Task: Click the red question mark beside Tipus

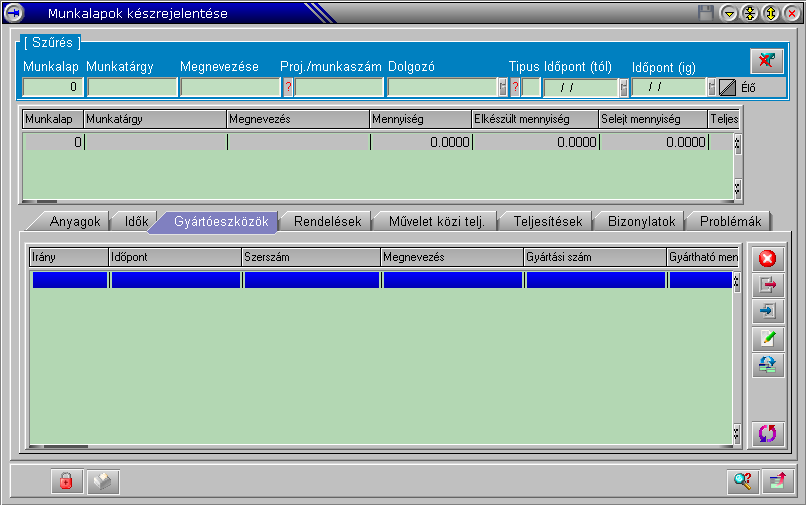Action: pos(515,87)
